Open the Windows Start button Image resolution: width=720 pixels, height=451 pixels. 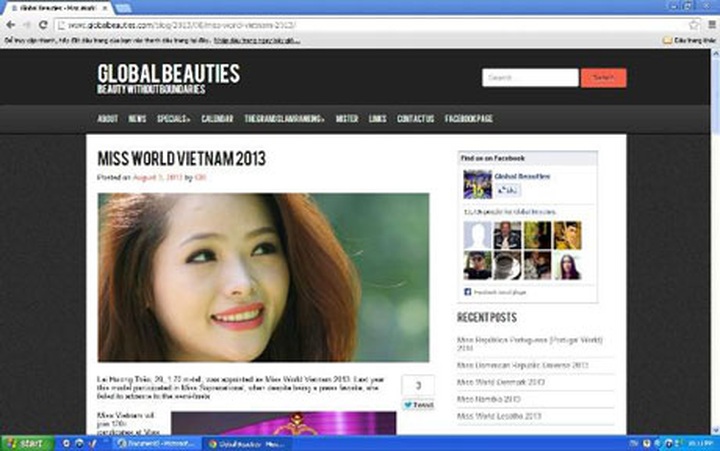pyautogui.click(x=27, y=443)
